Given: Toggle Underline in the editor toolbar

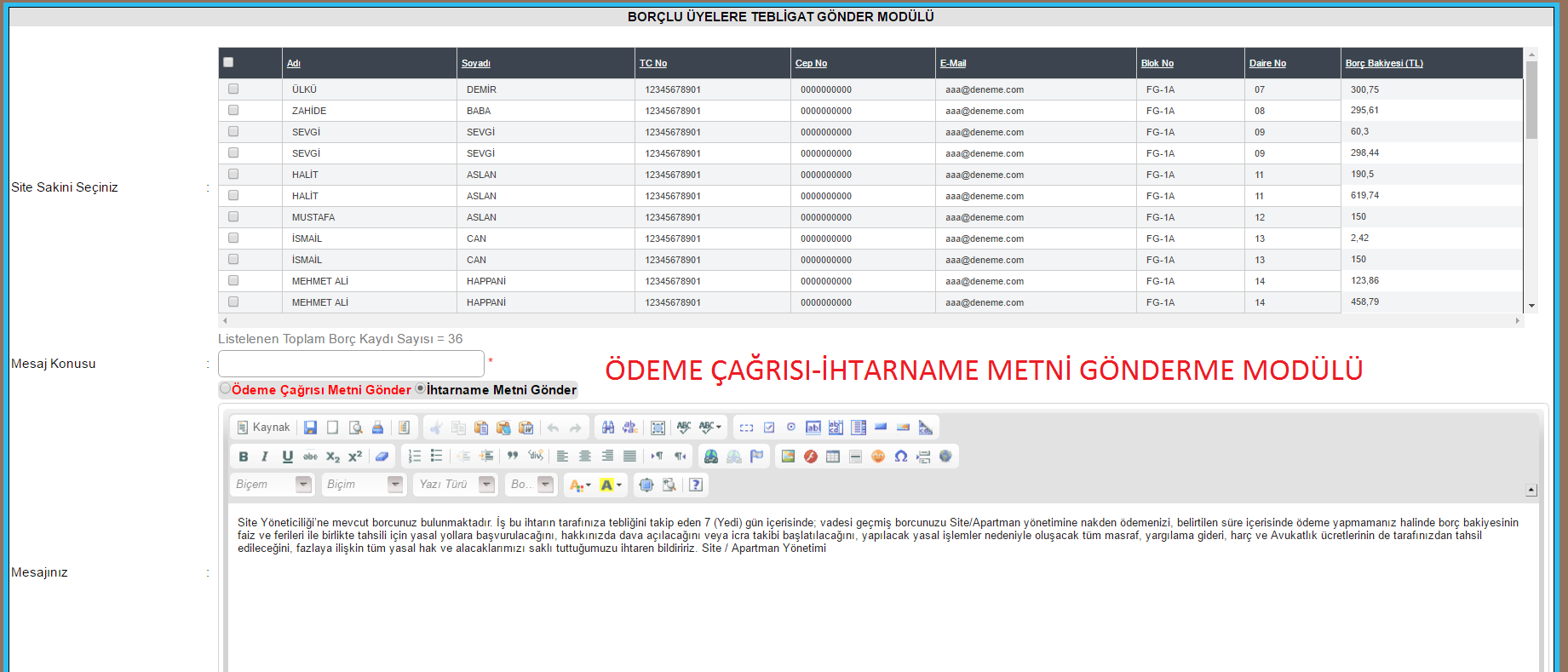Looking at the screenshot, I should pos(288,457).
